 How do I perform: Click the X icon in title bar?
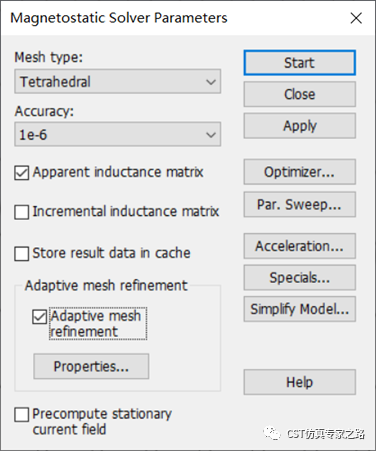(356, 18)
